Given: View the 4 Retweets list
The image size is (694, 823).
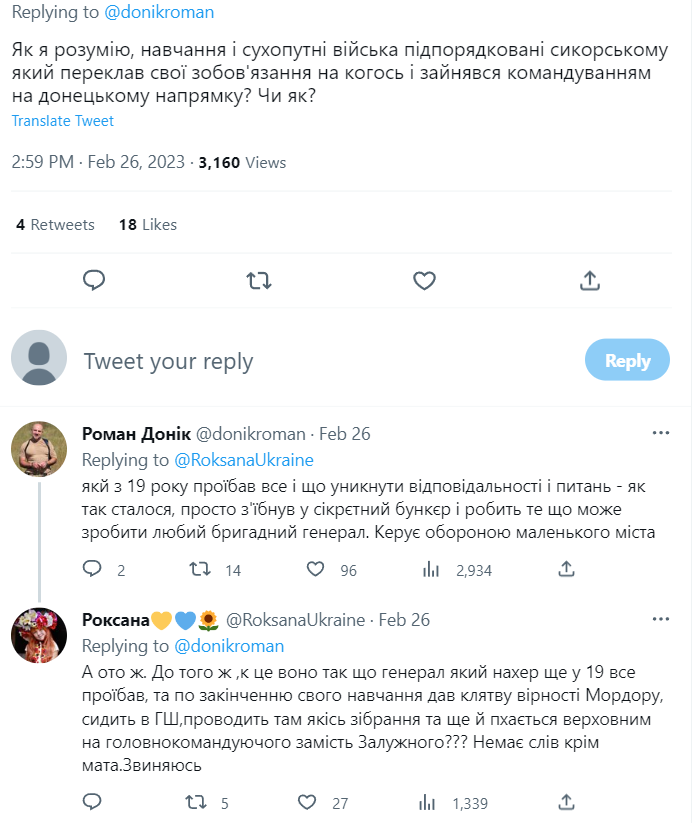Looking at the screenshot, I should (x=55, y=225).
